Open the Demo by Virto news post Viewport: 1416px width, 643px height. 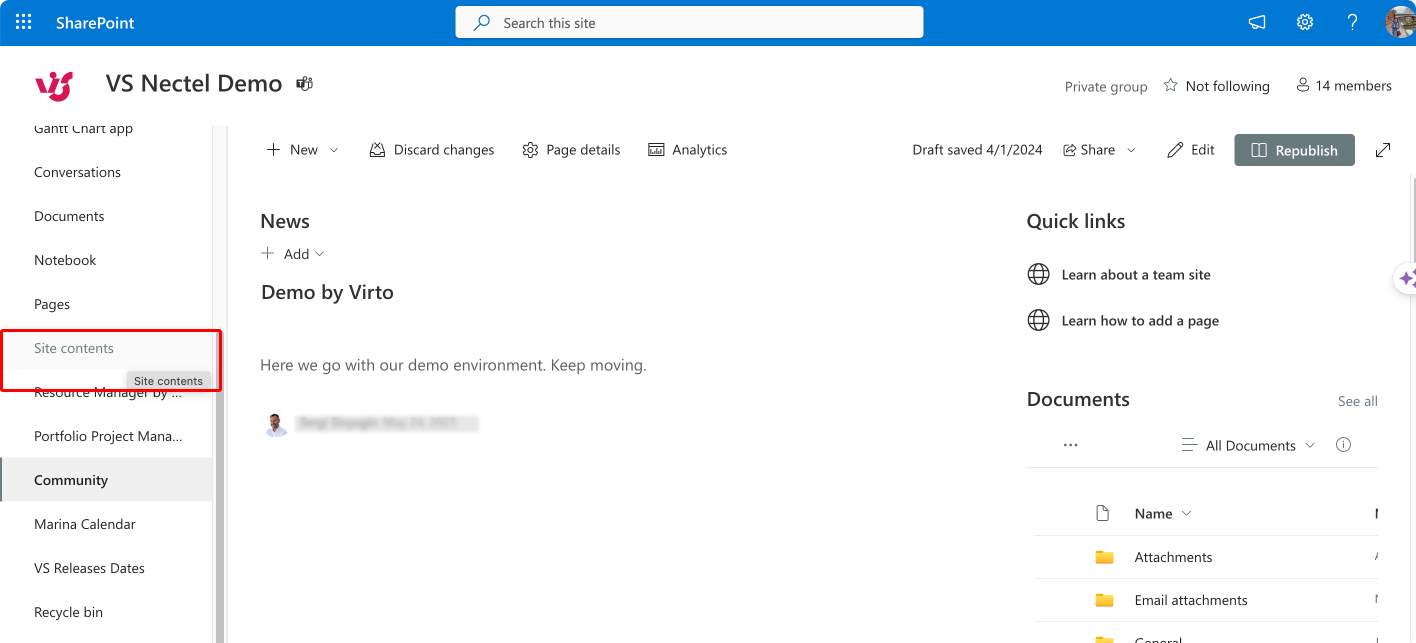coord(327,292)
